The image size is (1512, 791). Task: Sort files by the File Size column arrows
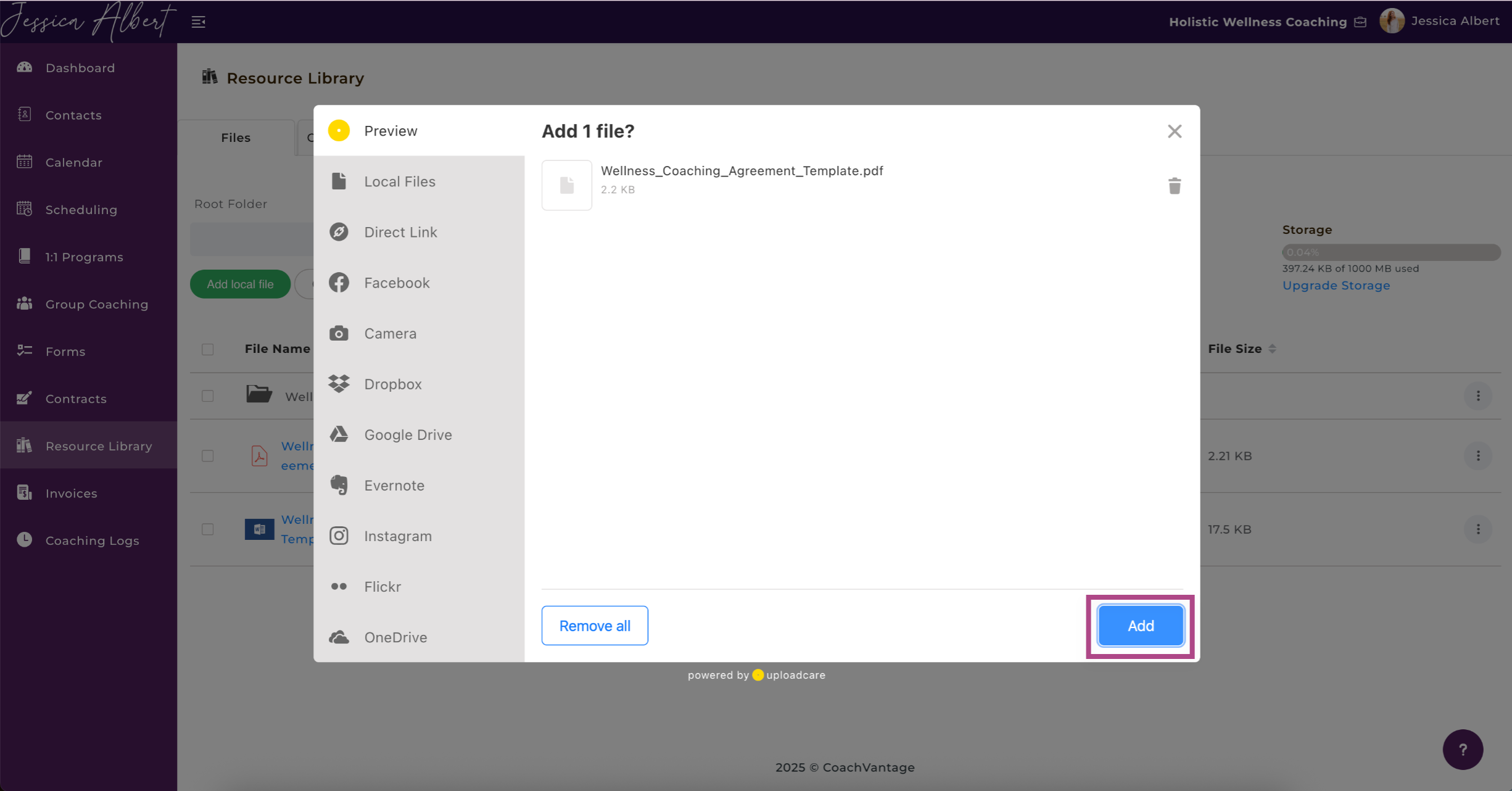pyautogui.click(x=1272, y=349)
